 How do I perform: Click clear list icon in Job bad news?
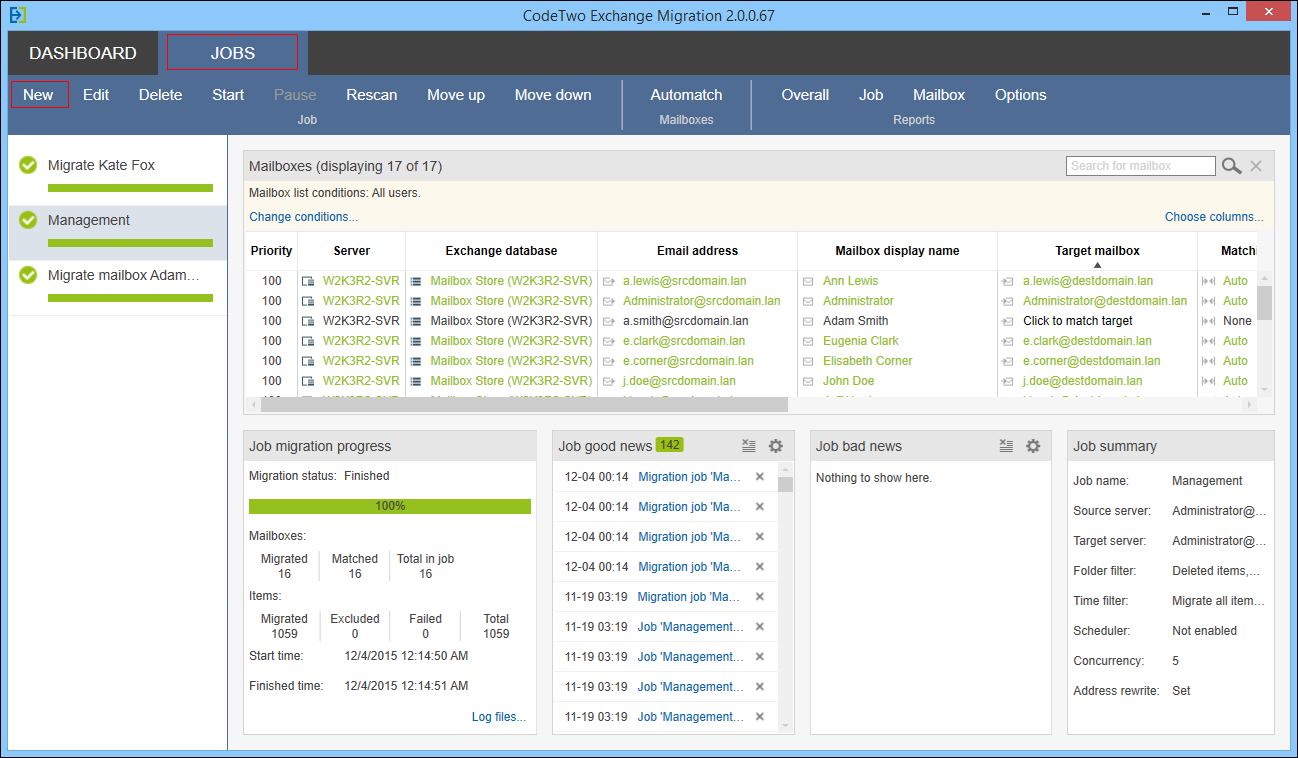pos(1006,446)
